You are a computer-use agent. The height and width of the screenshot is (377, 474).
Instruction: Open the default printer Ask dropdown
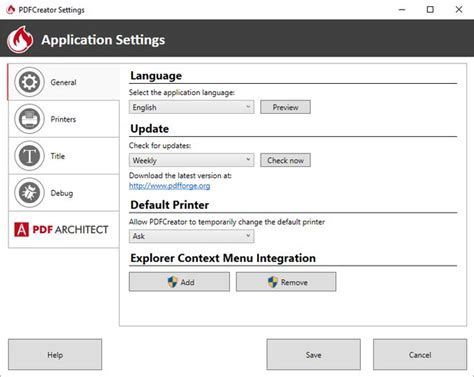191,236
